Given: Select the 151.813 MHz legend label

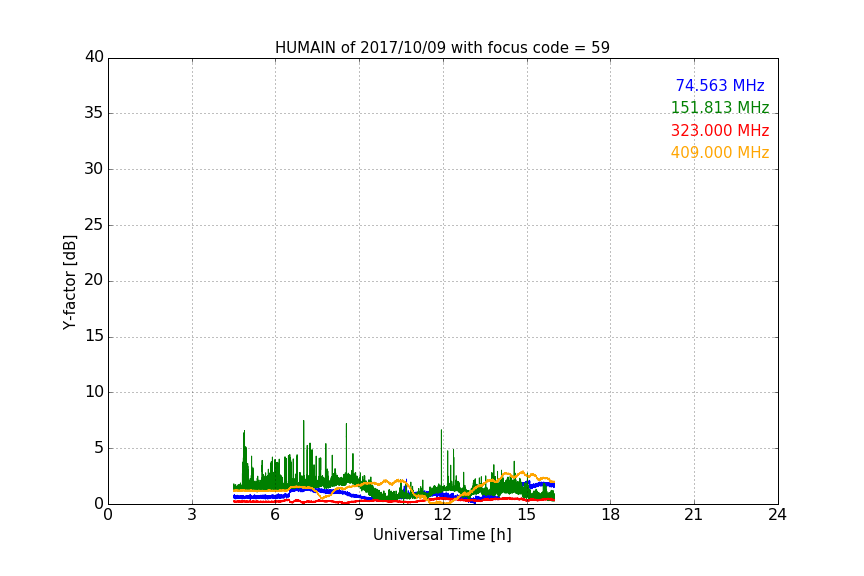Looking at the screenshot, I should point(720,107).
